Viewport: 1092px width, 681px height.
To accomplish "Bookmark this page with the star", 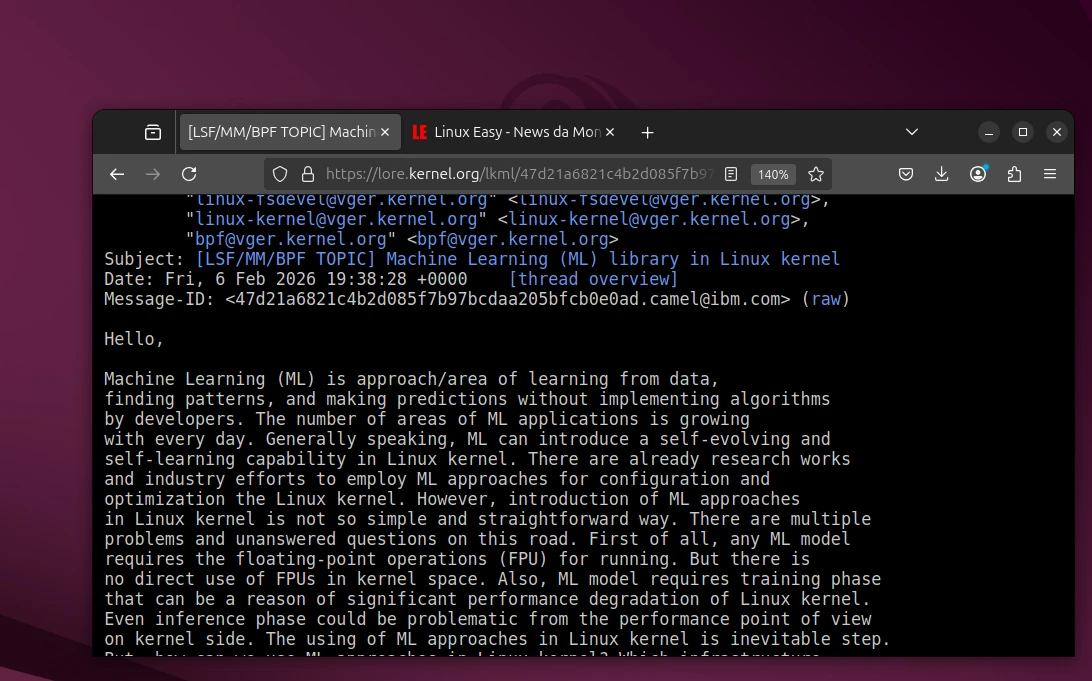I will coord(816,174).
